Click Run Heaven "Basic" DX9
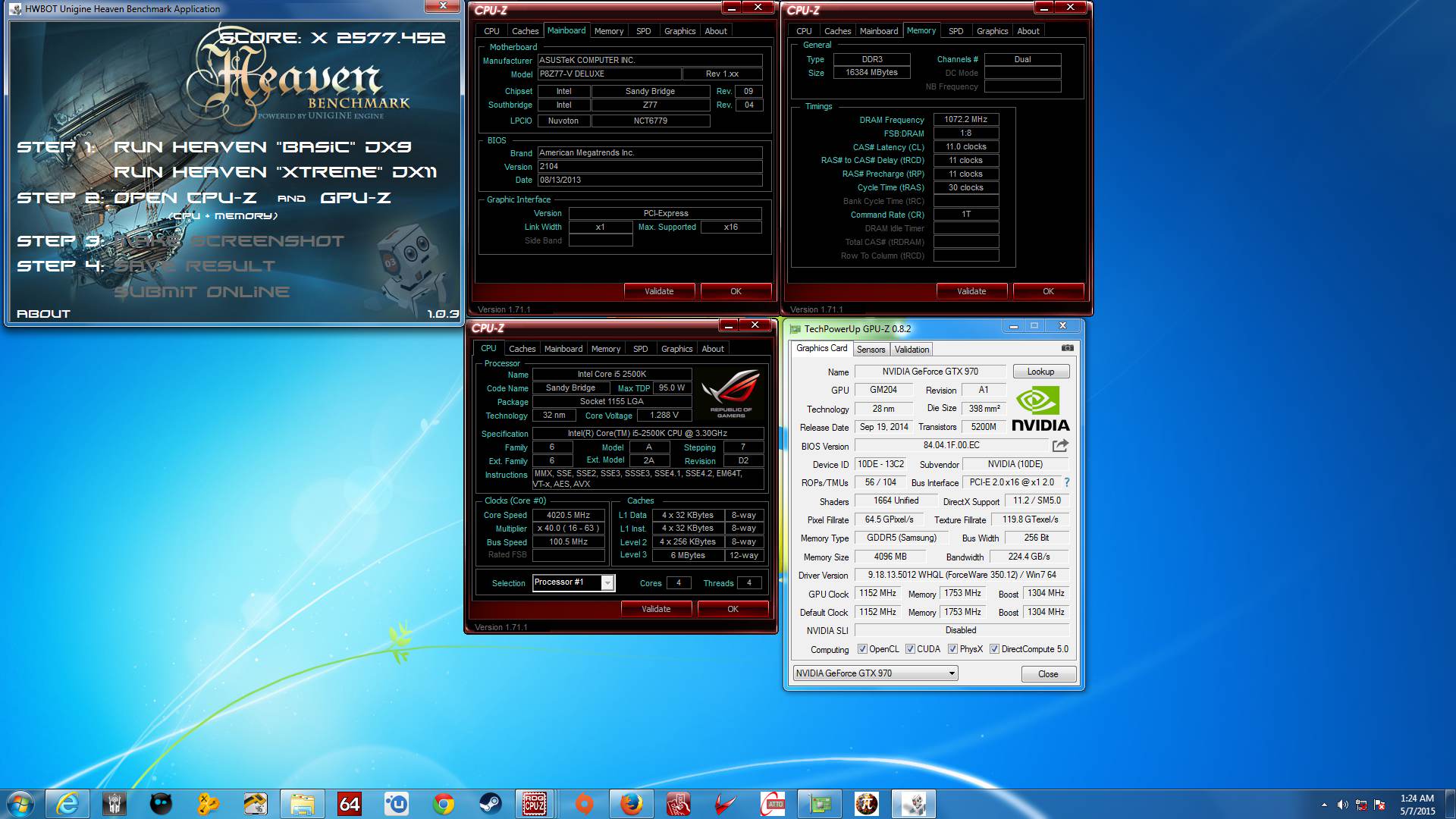1456x819 pixels. tap(262, 147)
